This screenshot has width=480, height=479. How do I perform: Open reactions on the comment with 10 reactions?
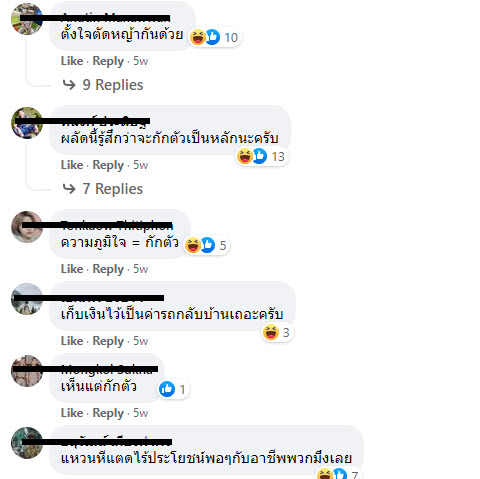click(x=214, y=37)
